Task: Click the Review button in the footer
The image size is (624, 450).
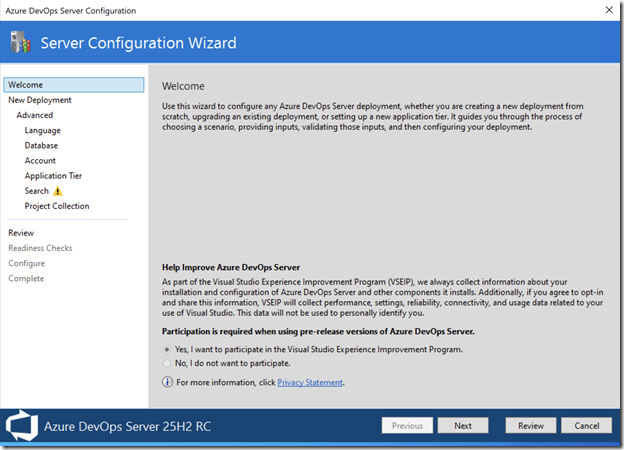Action: [530, 426]
